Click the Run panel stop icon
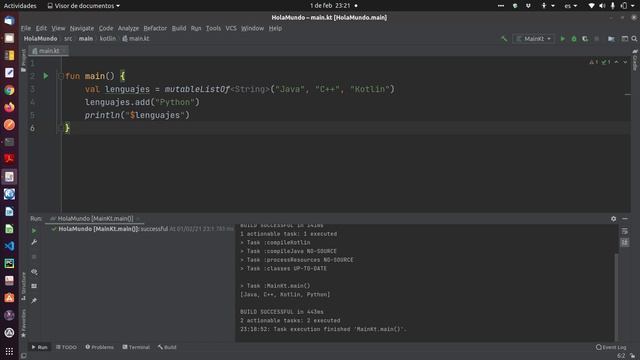Screen dimensions: 640x360 tap(34, 256)
